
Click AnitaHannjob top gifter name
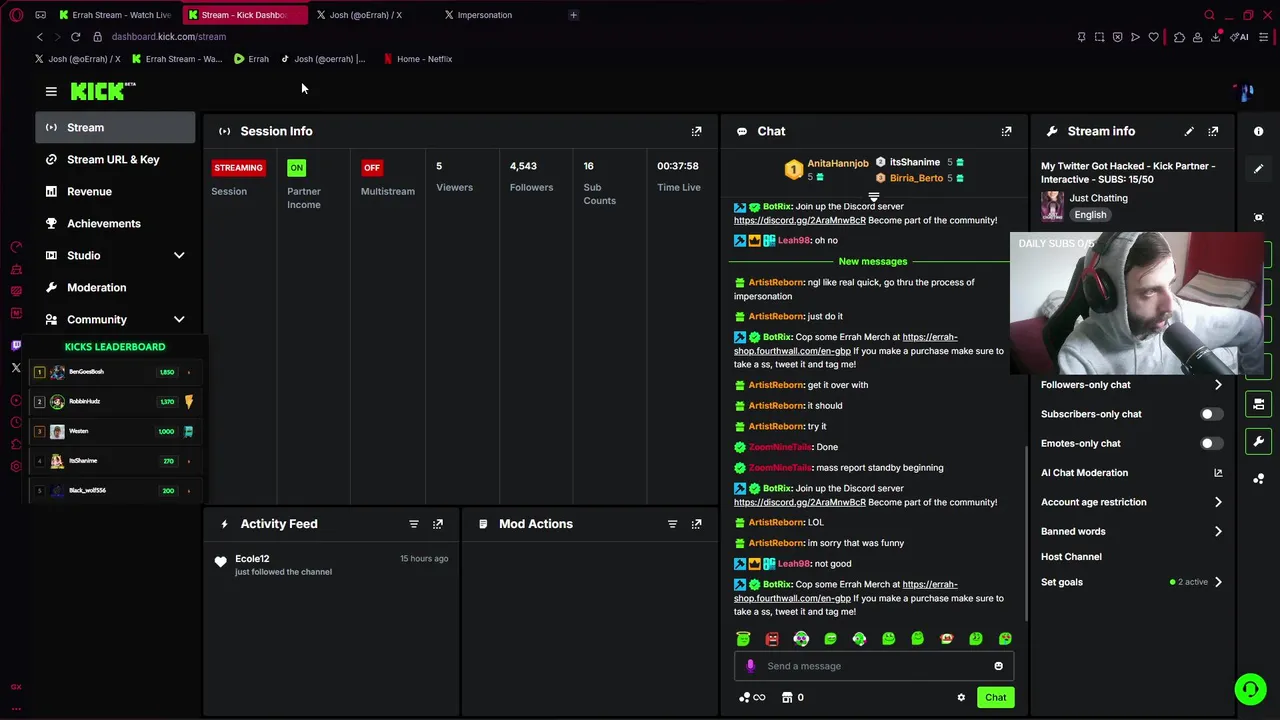tap(837, 163)
